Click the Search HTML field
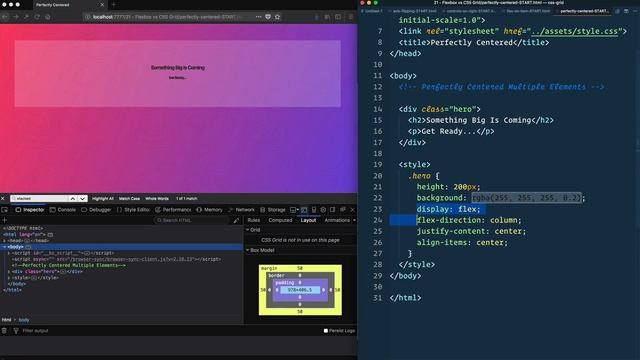 pos(192,220)
